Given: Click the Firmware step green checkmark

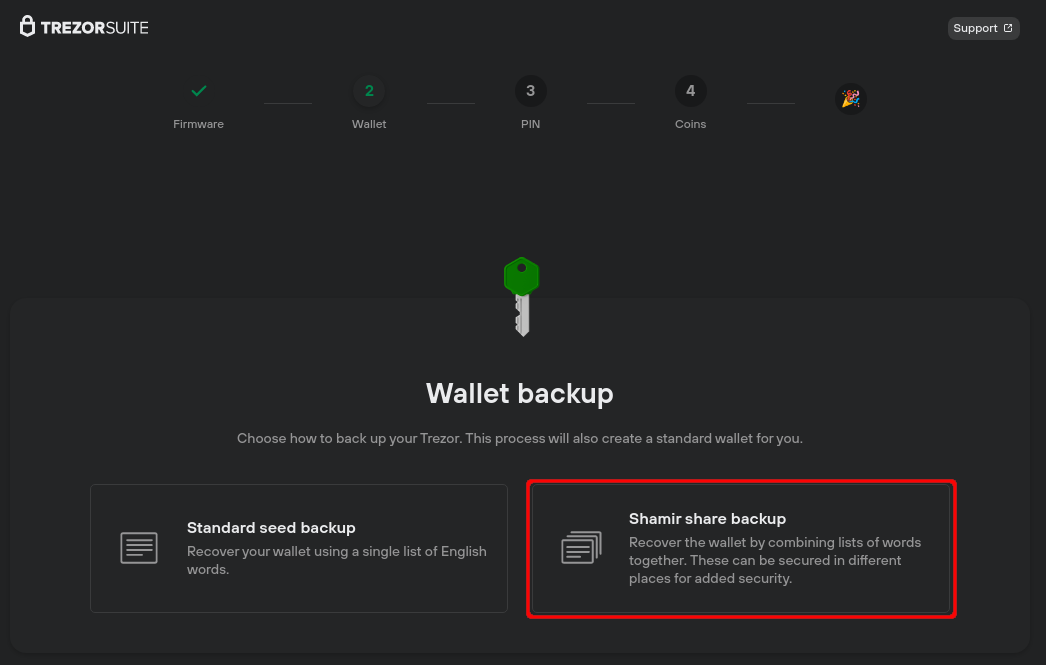Looking at the screenshot, I should (x=198, y=91).
